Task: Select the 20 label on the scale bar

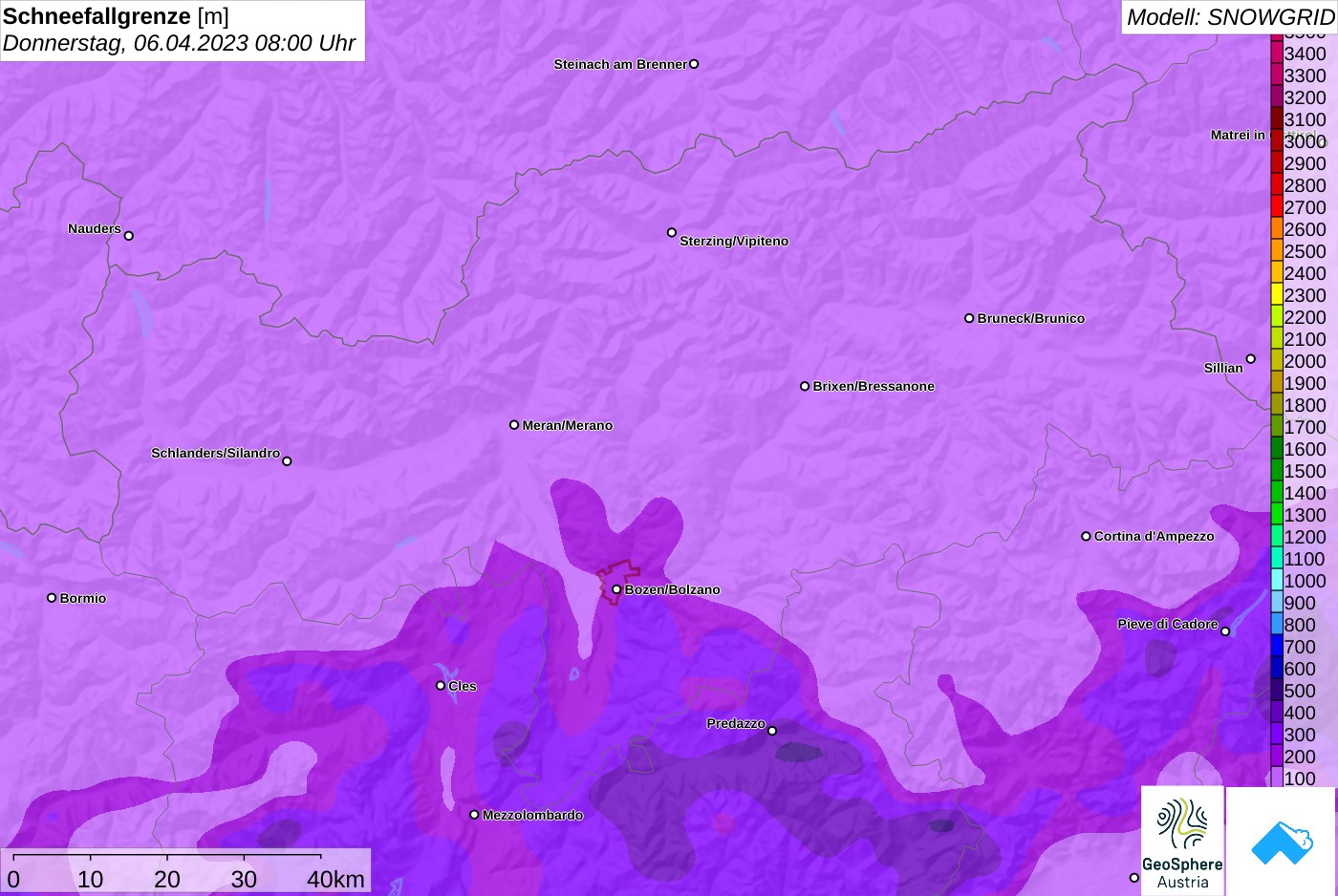Action: point(167,879)
